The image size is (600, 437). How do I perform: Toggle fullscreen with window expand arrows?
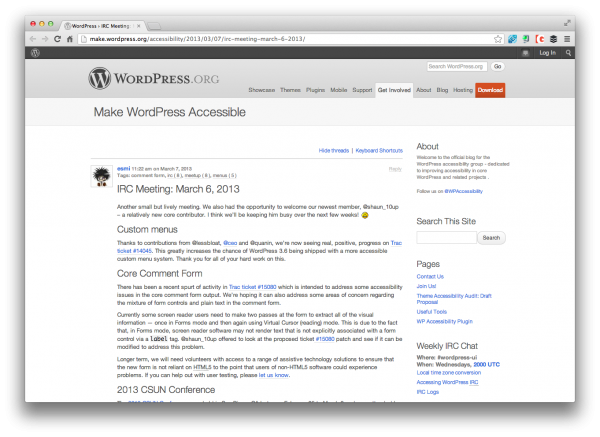tap(567, 23)
